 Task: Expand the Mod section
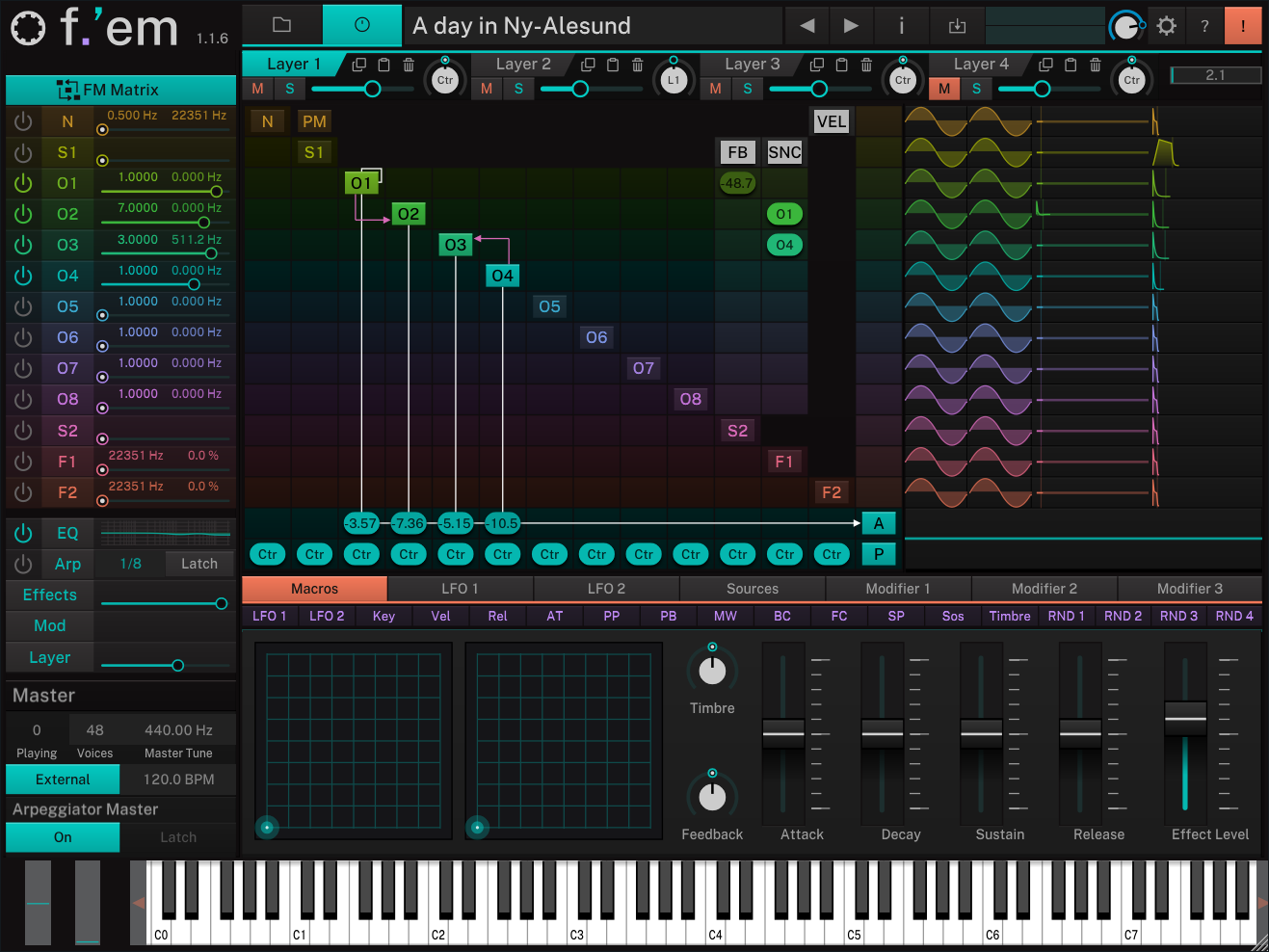click(x=50, y=625)
